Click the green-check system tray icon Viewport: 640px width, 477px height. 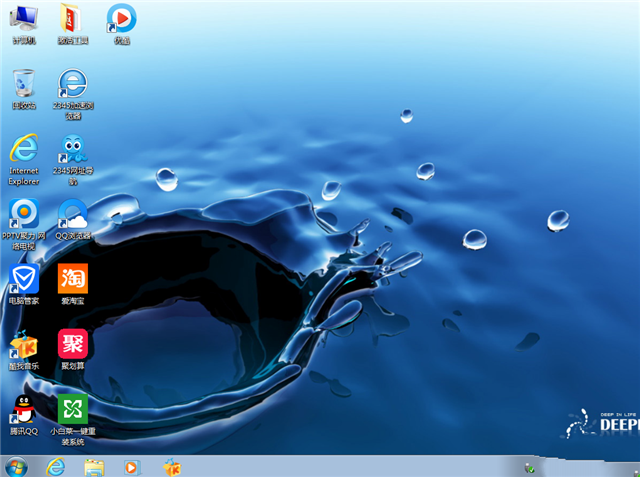529,467
